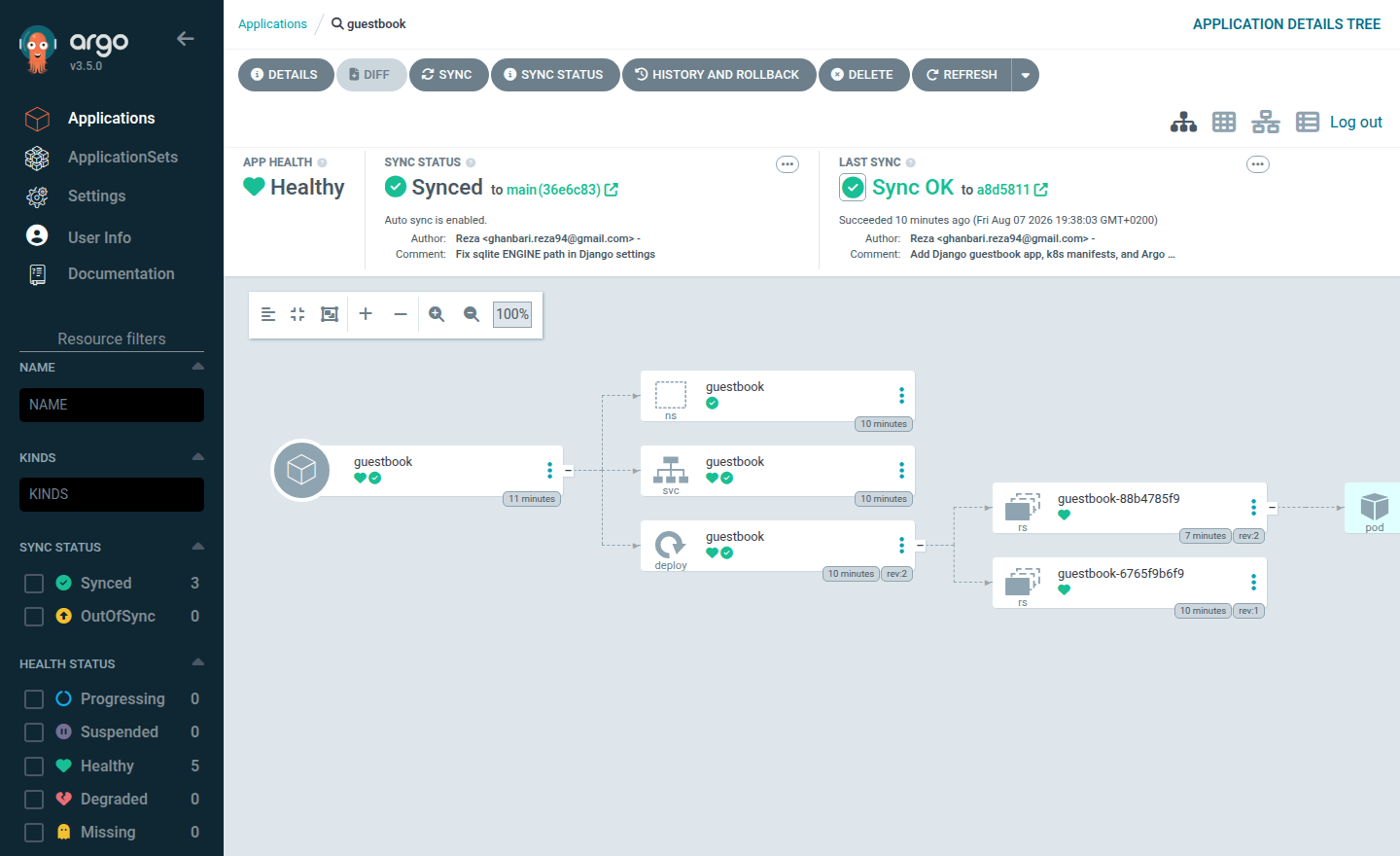Click the DIFF button
1400x856 pixels.
click(370, 75)
